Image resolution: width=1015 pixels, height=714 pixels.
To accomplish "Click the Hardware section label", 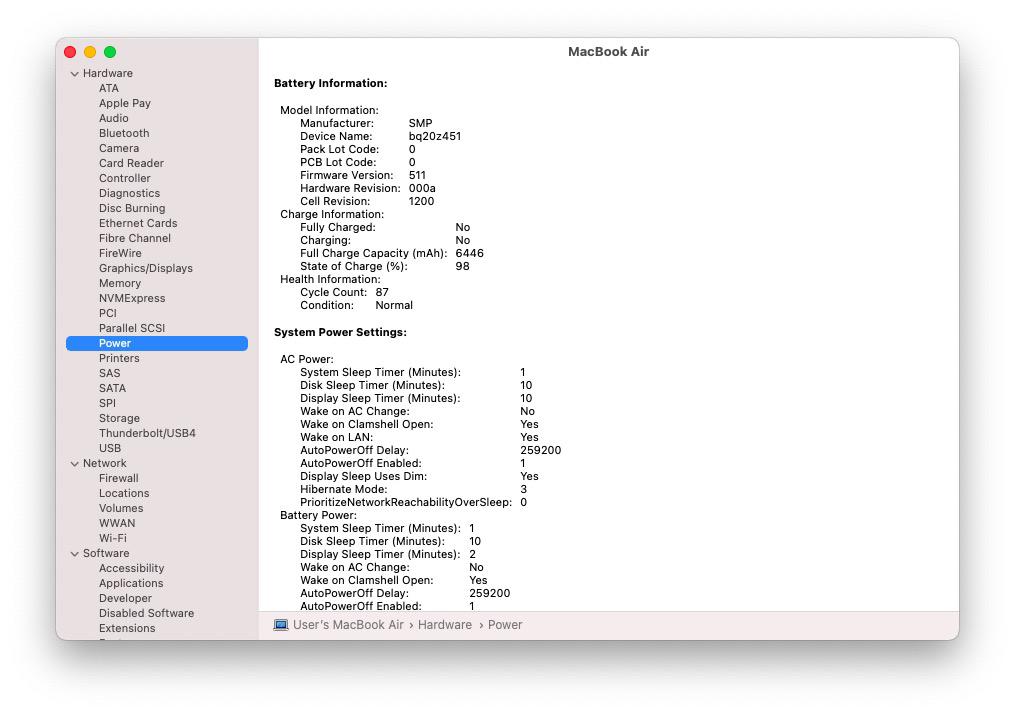I will coord(107,73).
